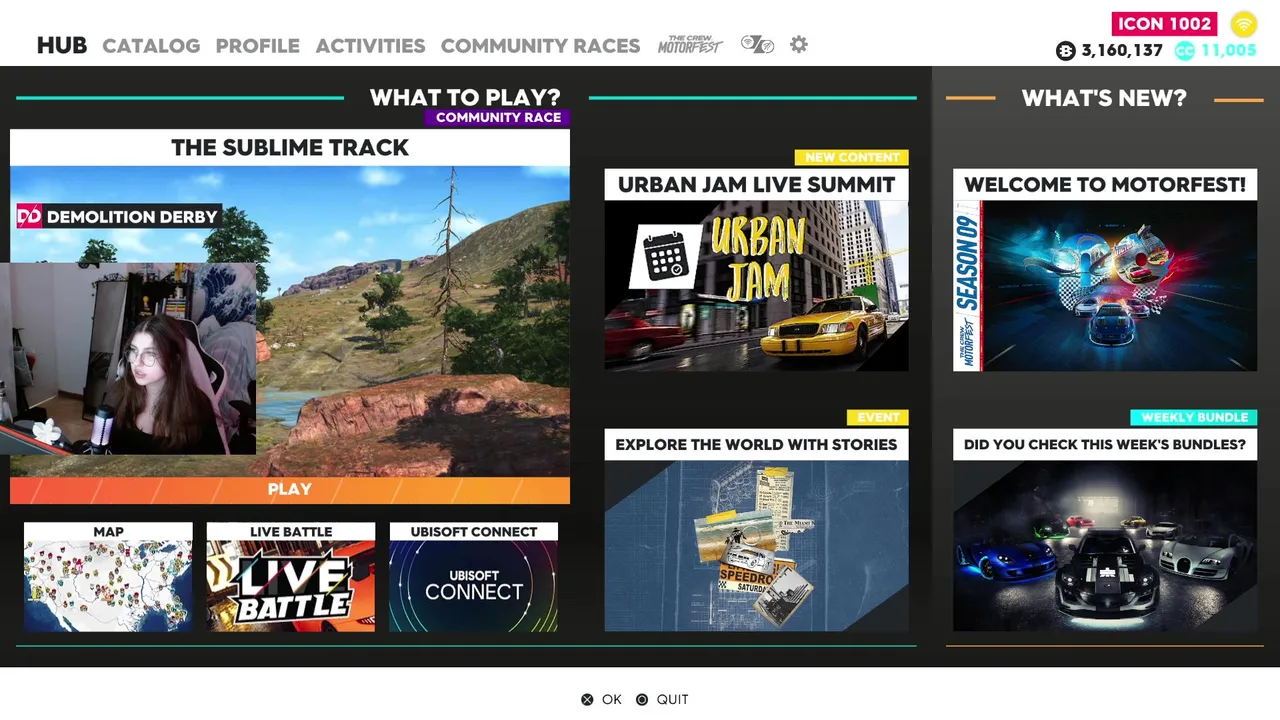Open the weekly bundles card
The image size is (1280, 720).
tap(1105, 531)
